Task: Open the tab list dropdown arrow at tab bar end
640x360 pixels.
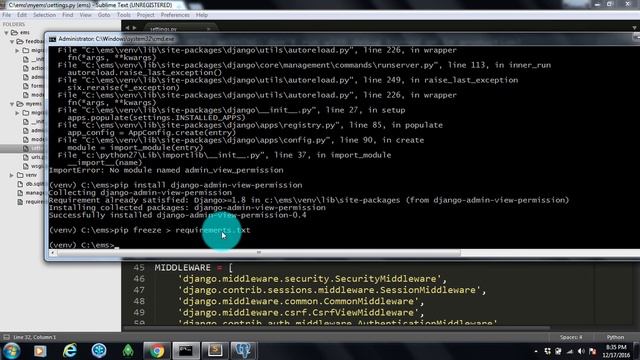Action: [x=634, y=28]
